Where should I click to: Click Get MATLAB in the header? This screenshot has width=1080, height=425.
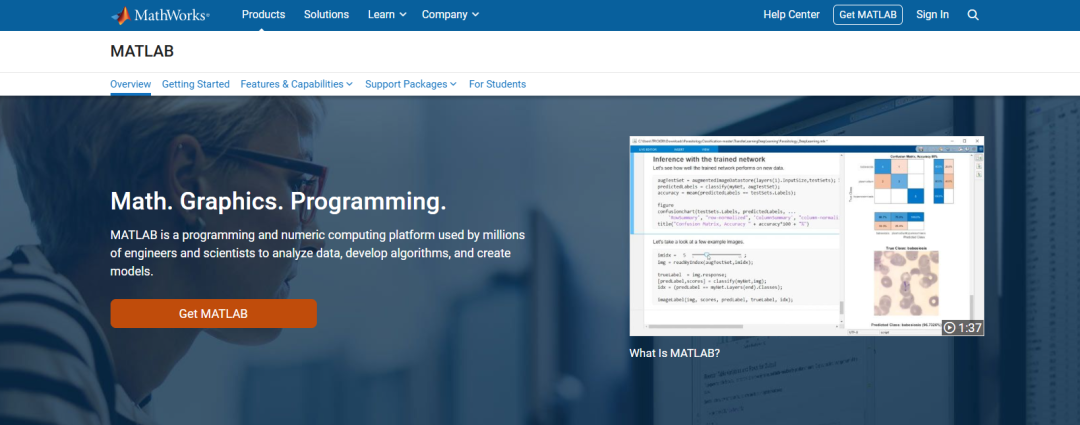coord(868,14)
